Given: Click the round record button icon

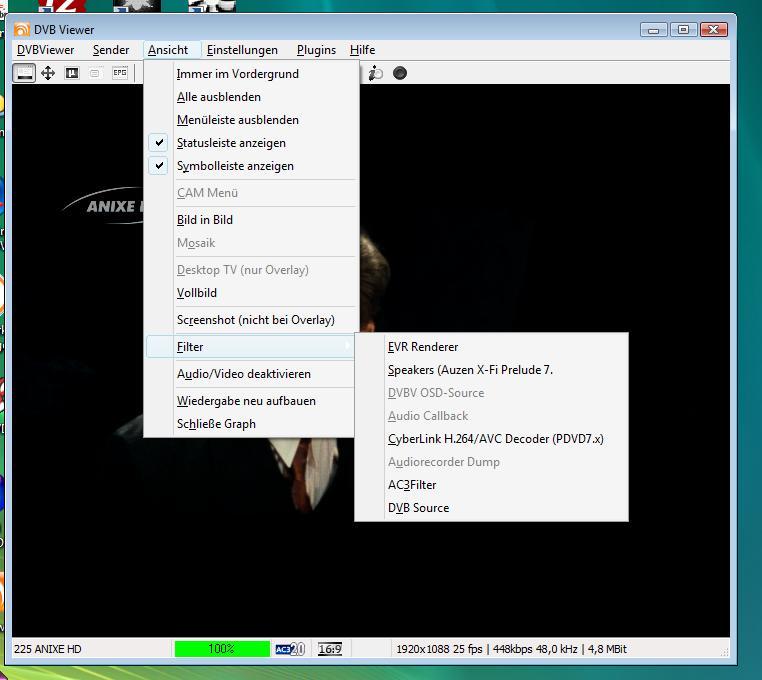Looking at the screenshot, I should pyautogui.click(x=399, y=73).
